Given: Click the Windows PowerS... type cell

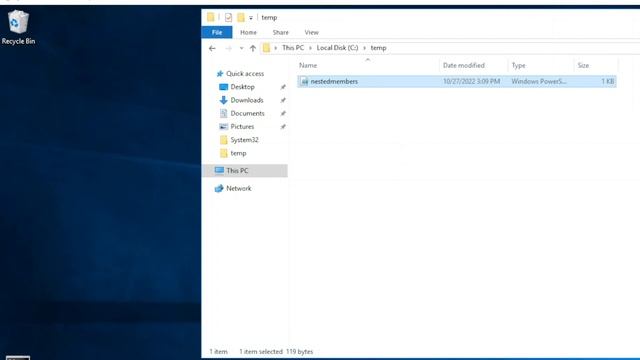Looking at the screenshot, I should [539, 81].
